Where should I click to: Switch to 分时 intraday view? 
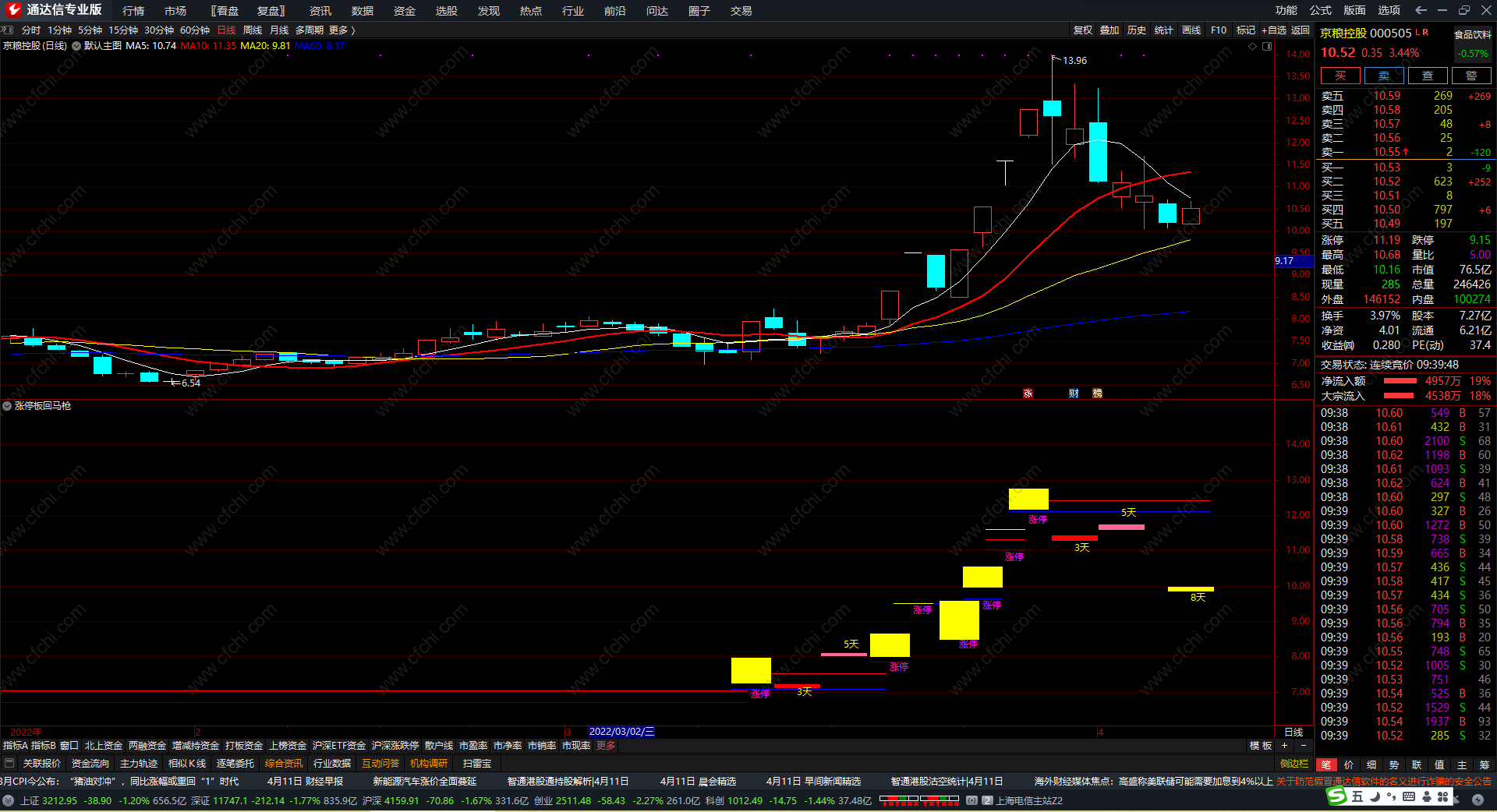tap(31, 30)
